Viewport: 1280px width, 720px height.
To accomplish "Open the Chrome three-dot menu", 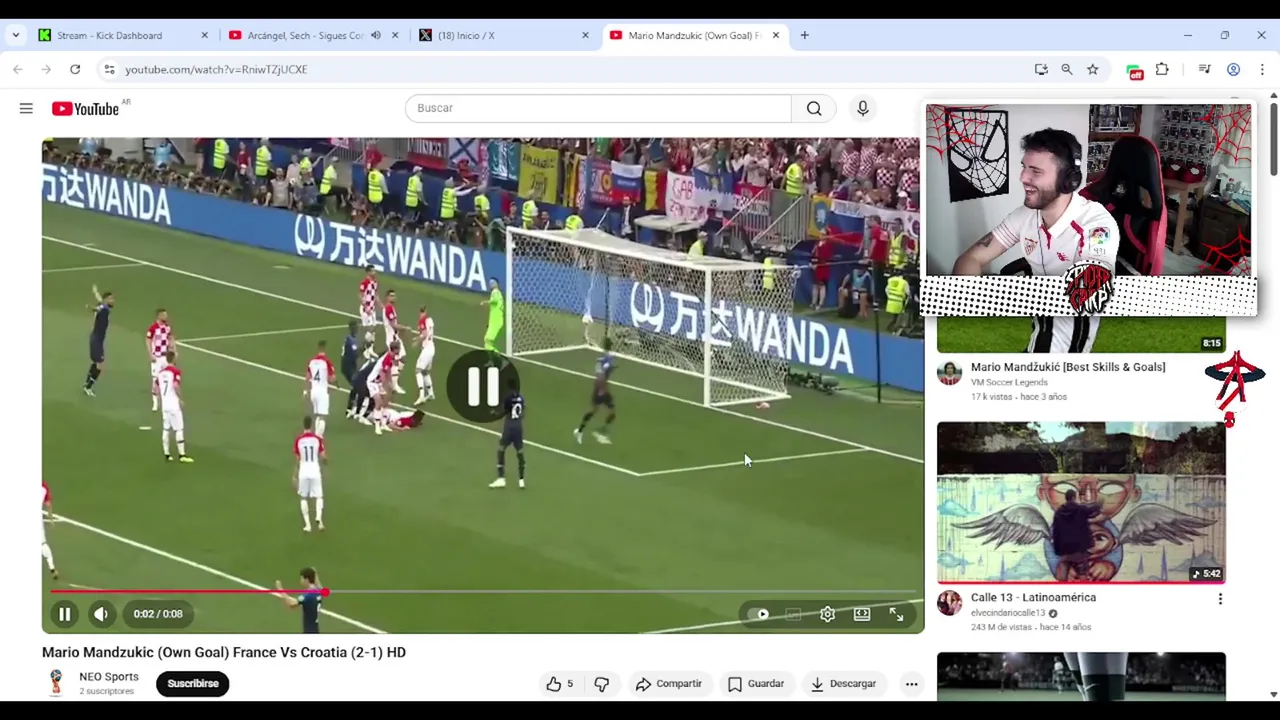I will pos(1262,69).
